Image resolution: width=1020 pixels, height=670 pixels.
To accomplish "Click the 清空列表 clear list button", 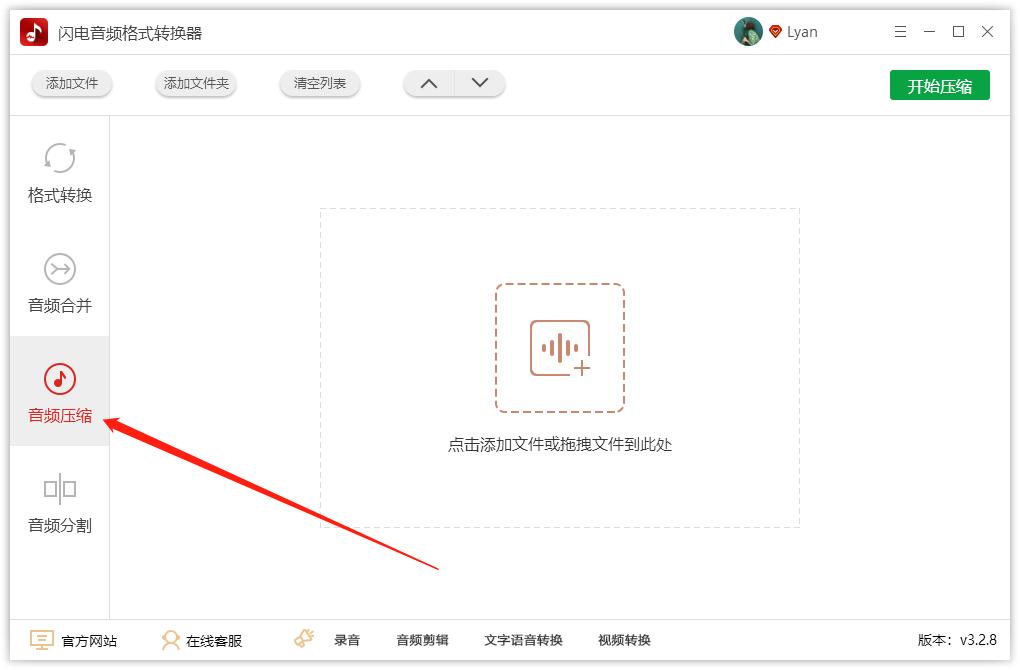I will tap(319, 84).
